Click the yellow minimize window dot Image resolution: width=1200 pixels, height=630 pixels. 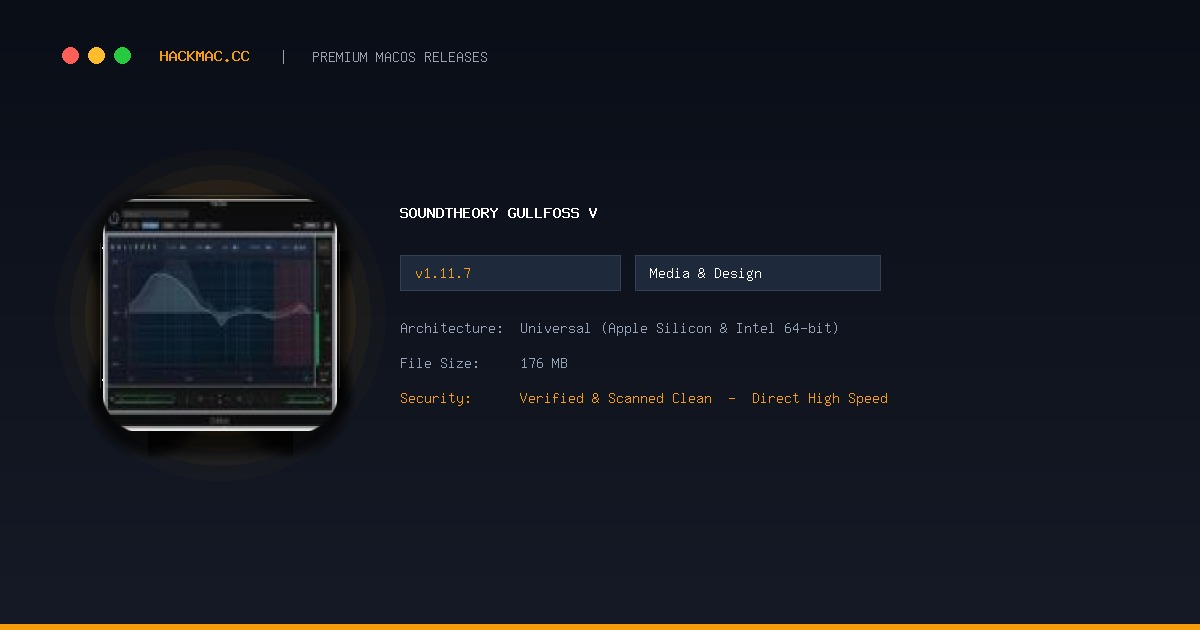[96, 56]
